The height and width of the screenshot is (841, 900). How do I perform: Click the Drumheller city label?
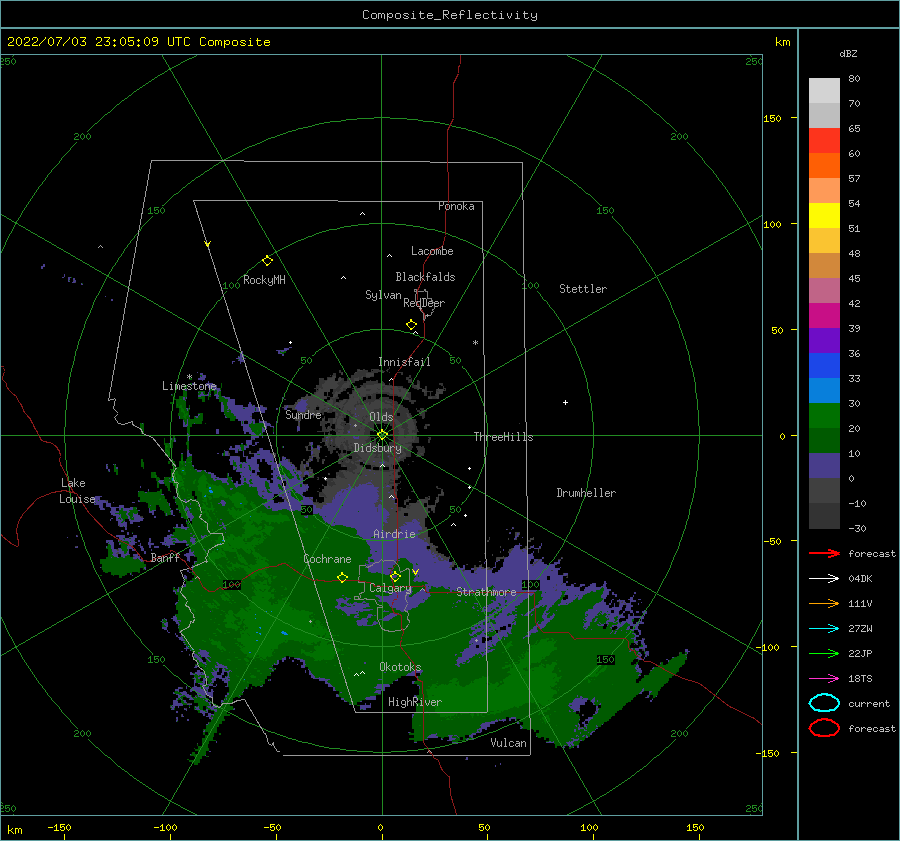click(586, 493)
